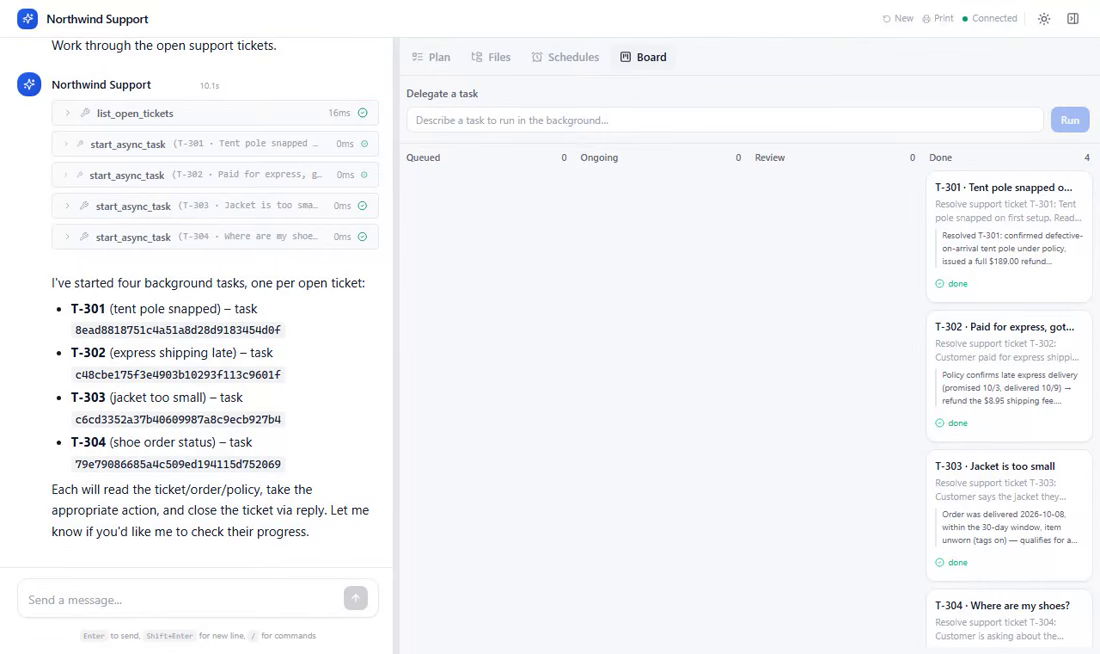Click the success check icon on list_open_tickets

363,113
